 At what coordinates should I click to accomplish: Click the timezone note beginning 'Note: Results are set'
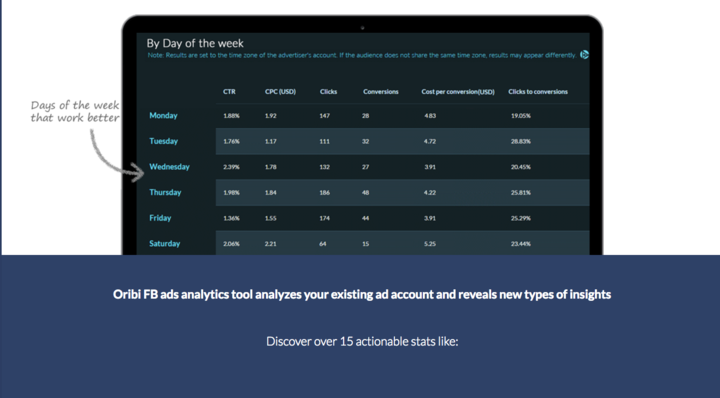pos(362,55)
